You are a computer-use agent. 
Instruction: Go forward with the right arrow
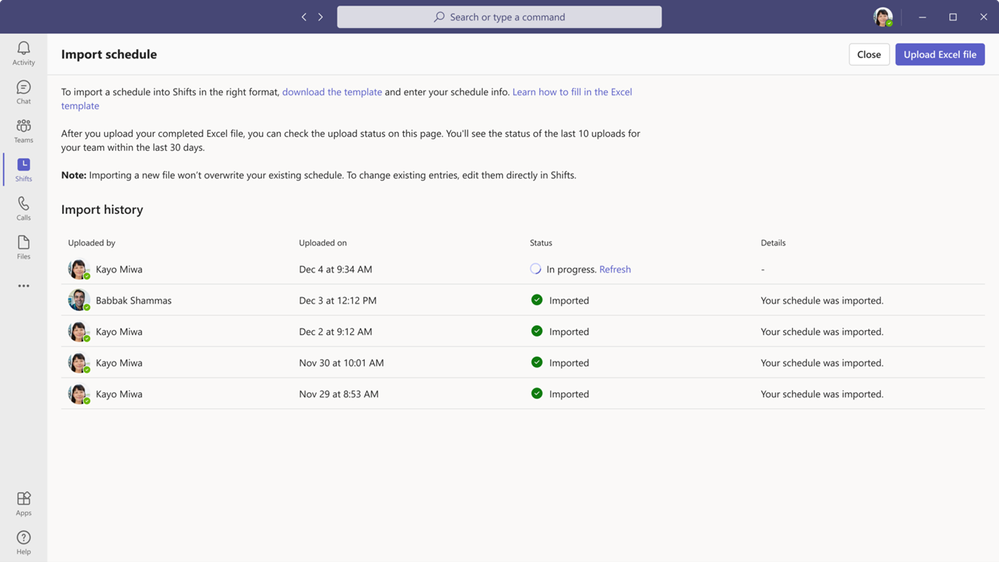[x=320, y=17]
